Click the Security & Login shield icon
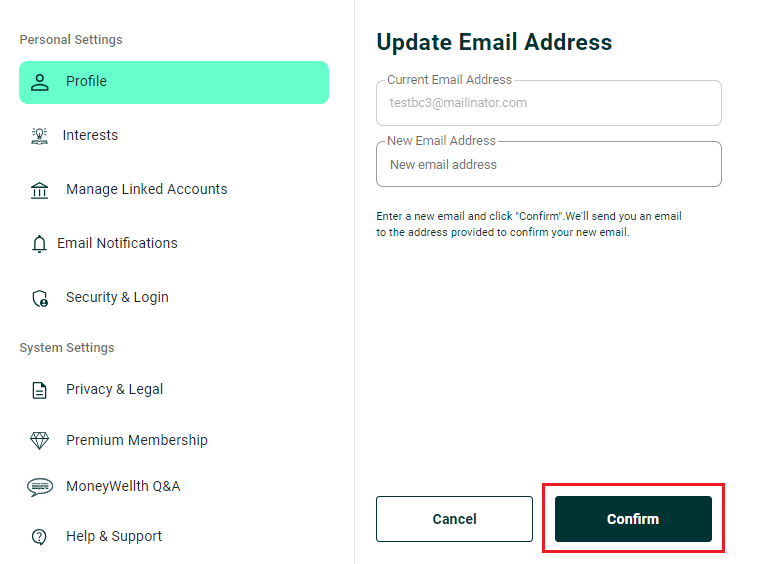 coord(40,298)
